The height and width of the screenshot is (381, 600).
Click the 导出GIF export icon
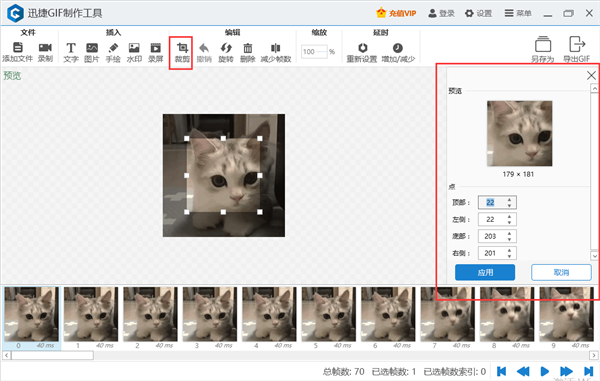[x=577, y=44]
